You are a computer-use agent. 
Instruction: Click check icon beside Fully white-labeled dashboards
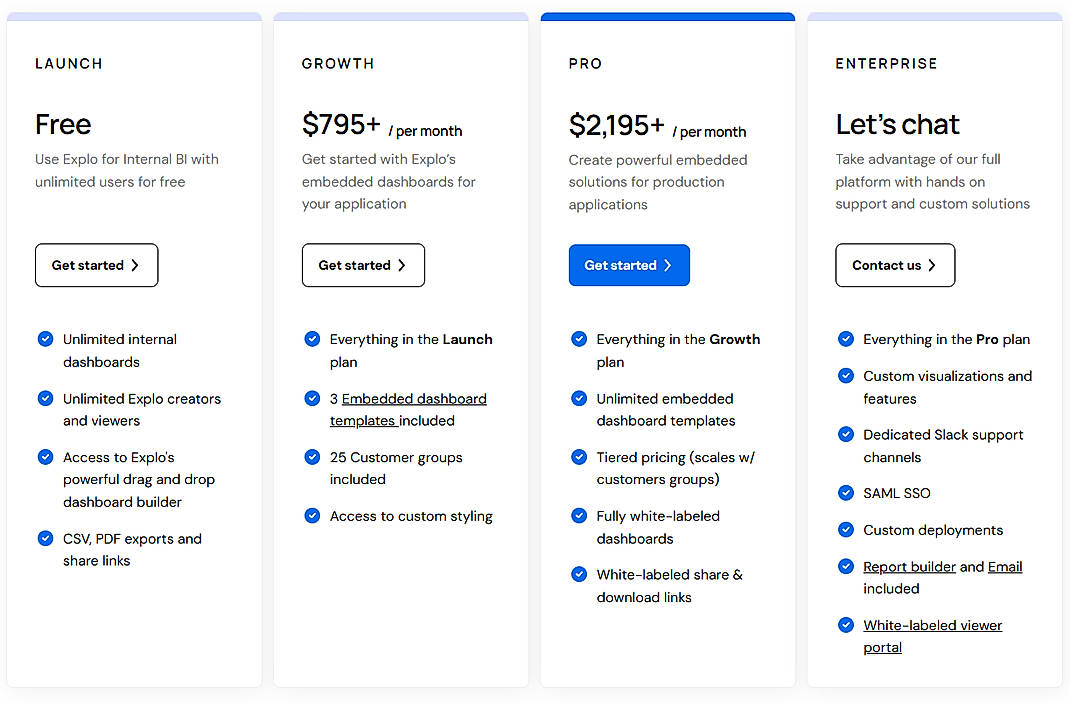tap(579, 516)
